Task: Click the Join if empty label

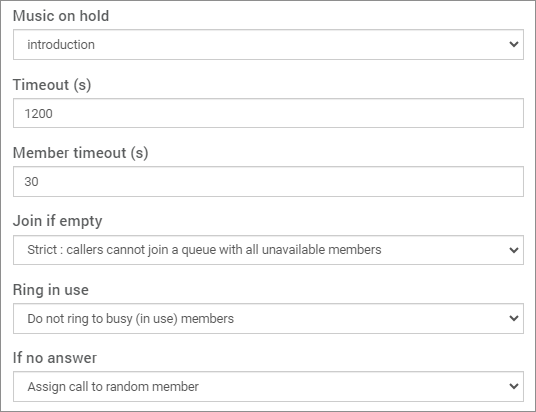Action: coord(57,222)
